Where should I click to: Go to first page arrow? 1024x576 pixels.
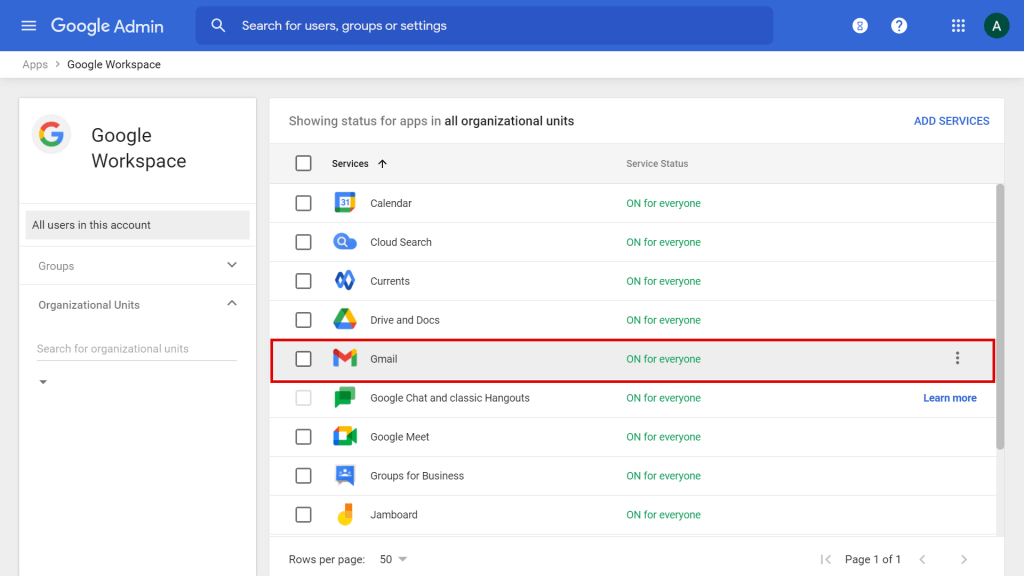click(x=826, y=559)
